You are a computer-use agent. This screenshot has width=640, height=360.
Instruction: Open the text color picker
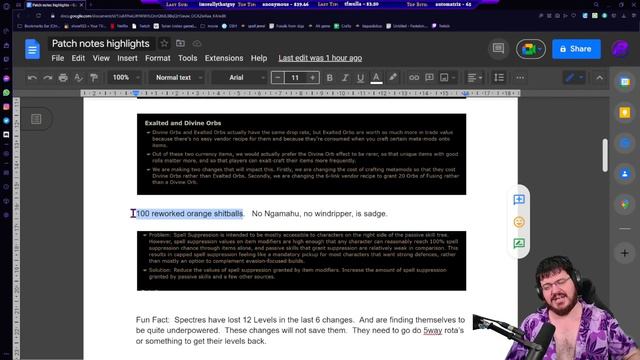point(376,78)
